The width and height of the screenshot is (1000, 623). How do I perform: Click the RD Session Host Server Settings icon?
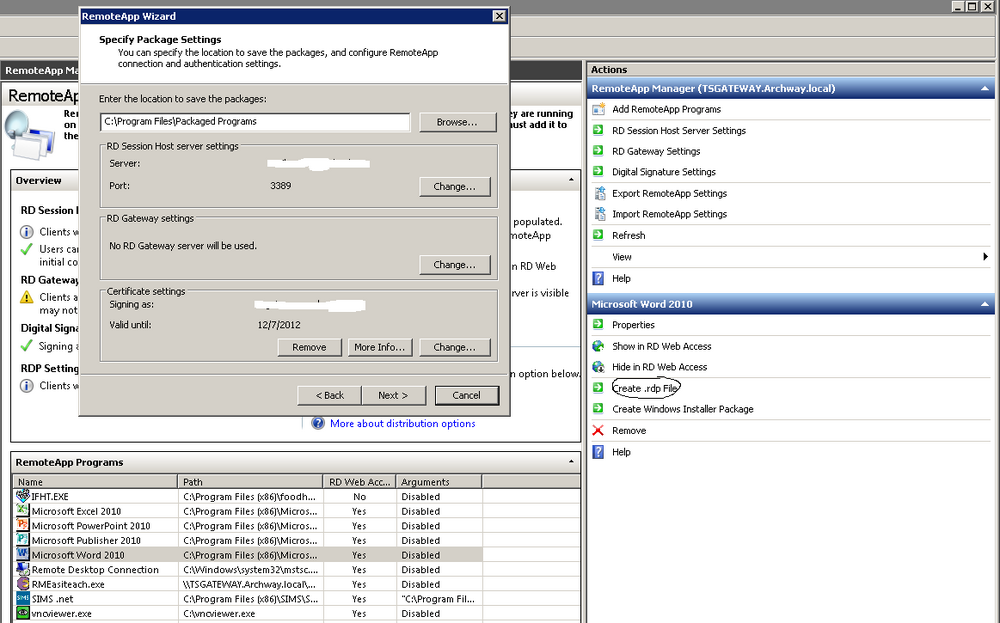click(598, 130)
